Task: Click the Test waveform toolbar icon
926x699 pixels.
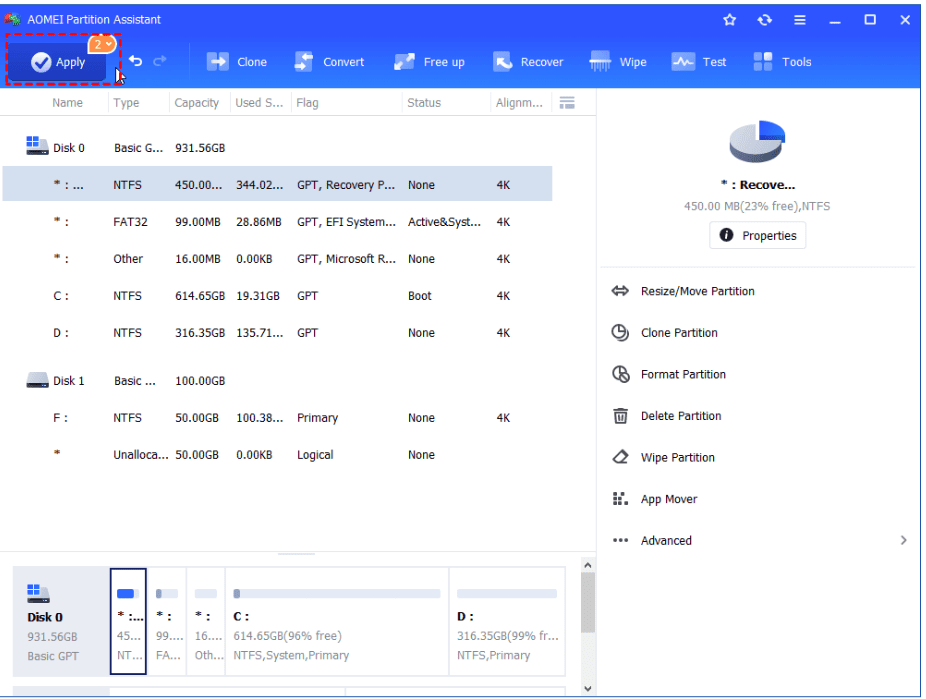Action: [x=683, y=61]
